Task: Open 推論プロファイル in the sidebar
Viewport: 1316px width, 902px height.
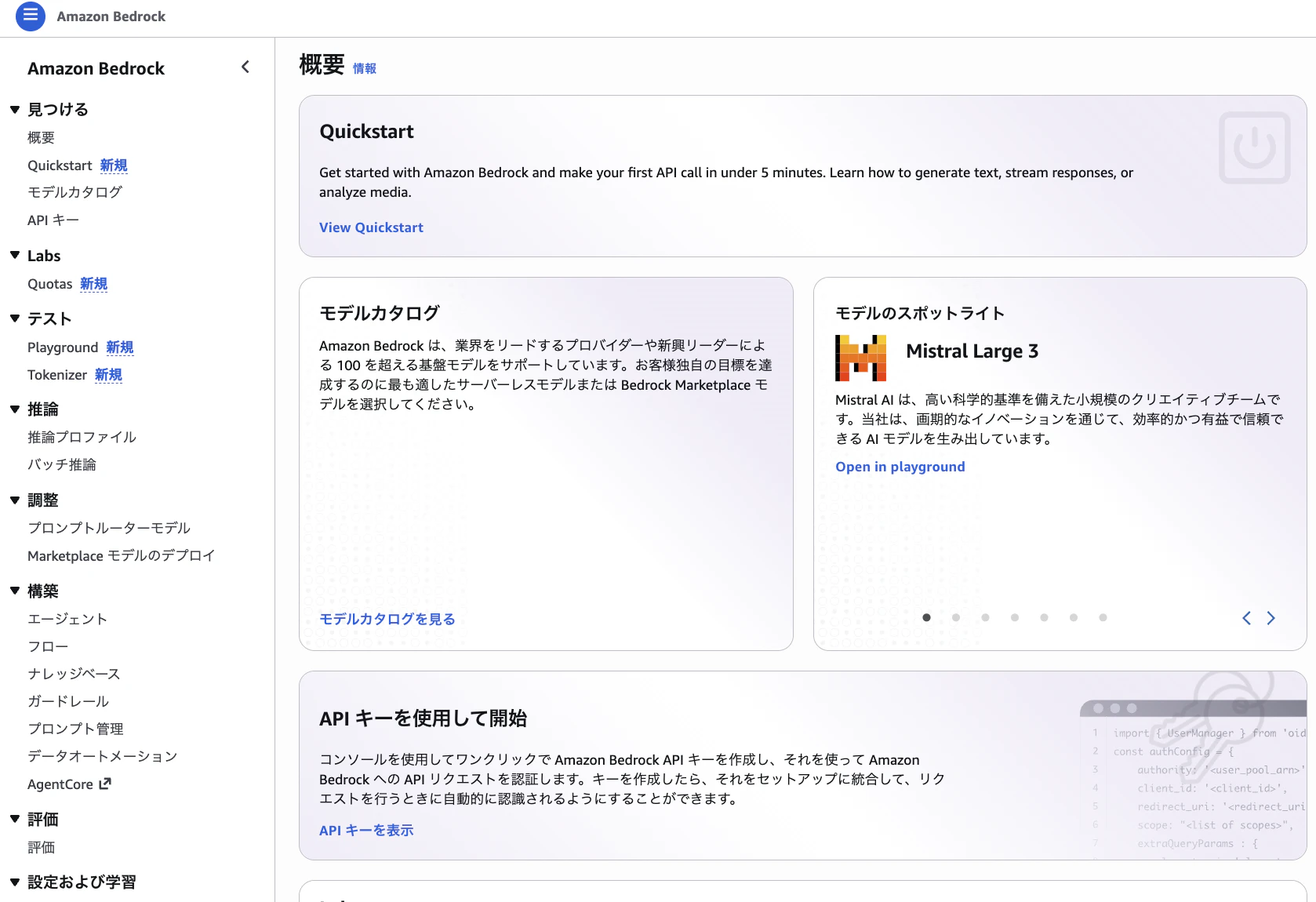Action: pyautogui.click(x=82, y=438)
